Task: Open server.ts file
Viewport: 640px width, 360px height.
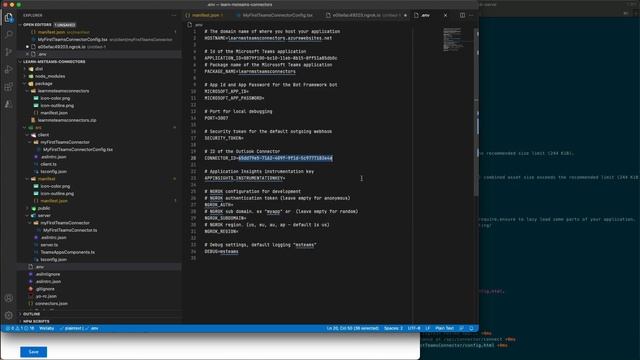Action: pyautogui.click(x=49, y=245)
